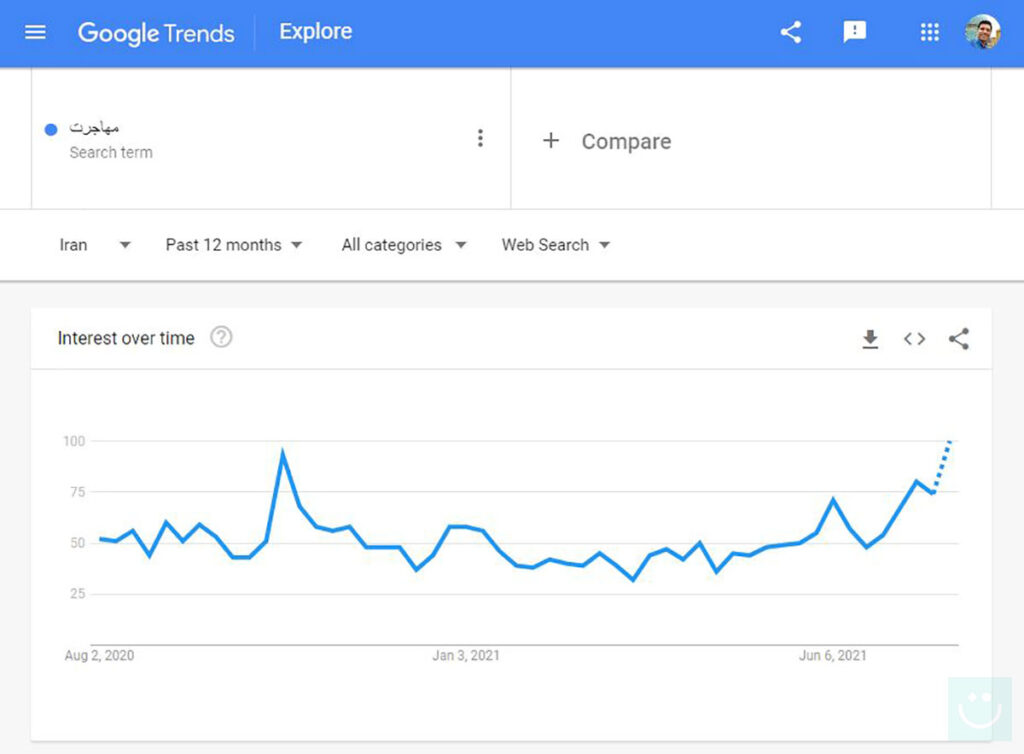Click the blue search term color dot
Viewport: 1024px width, 754px height.
pyautogui.click(x=51, y=129)
